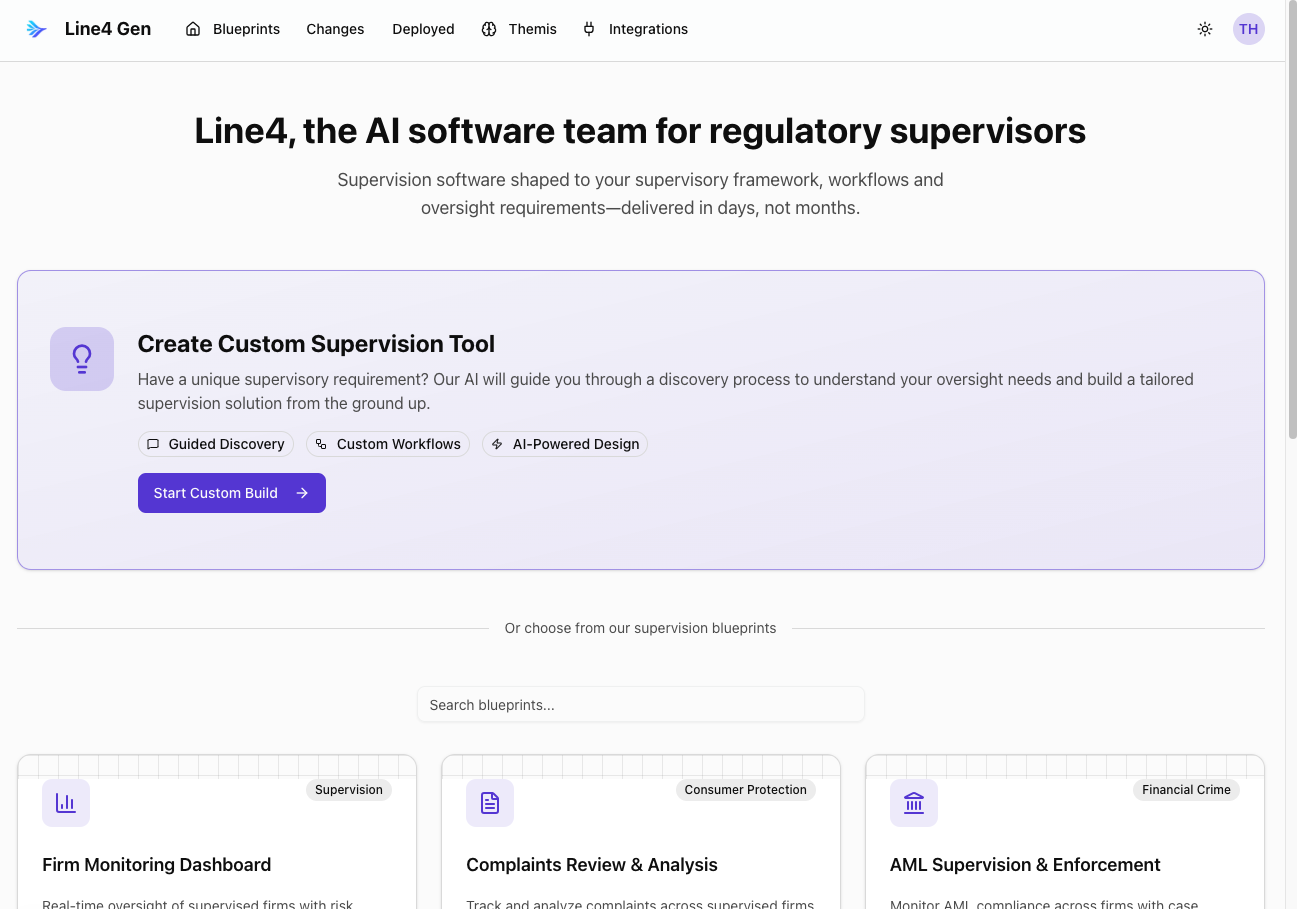Click the workflow icon in Custom Workflows badge
Viewport: 1297px width, 909px height.
click(320, 443)
